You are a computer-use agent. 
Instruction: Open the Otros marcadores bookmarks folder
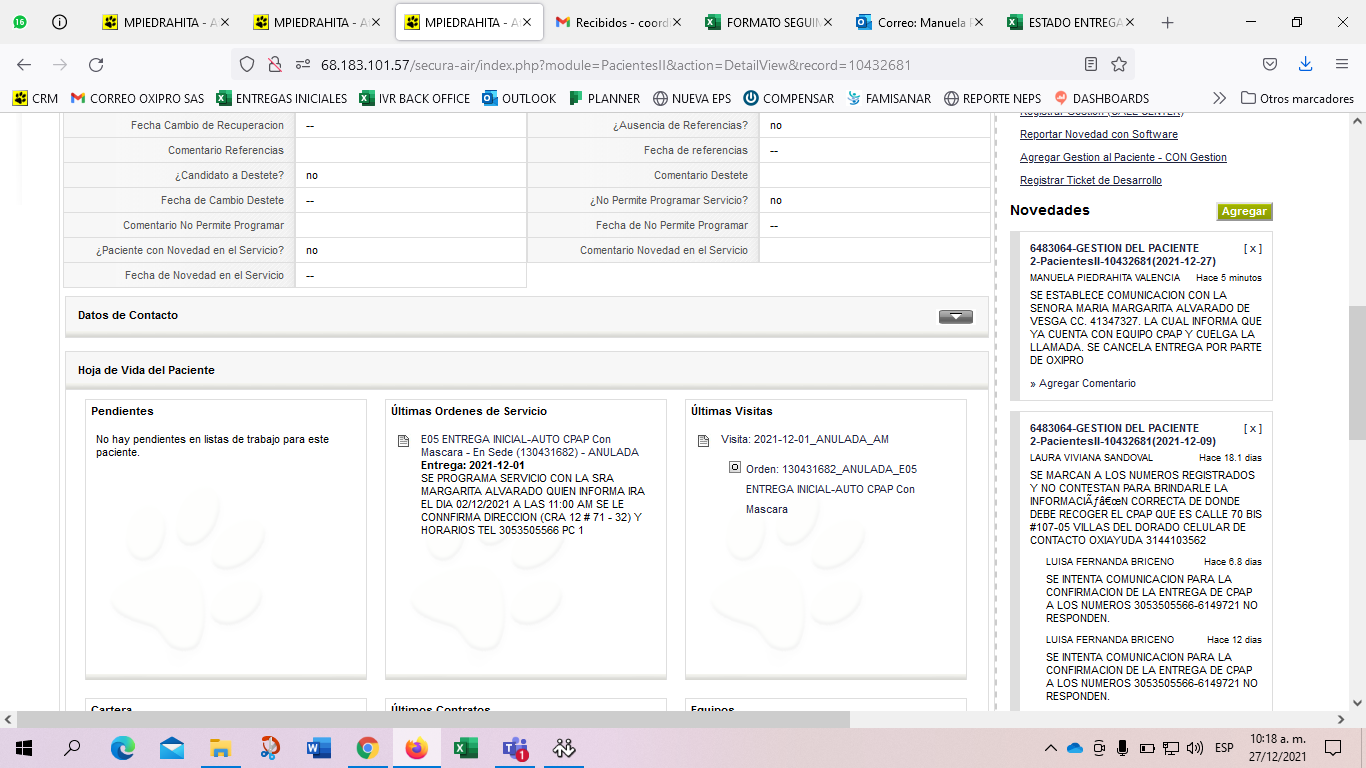coord(1297,98)
